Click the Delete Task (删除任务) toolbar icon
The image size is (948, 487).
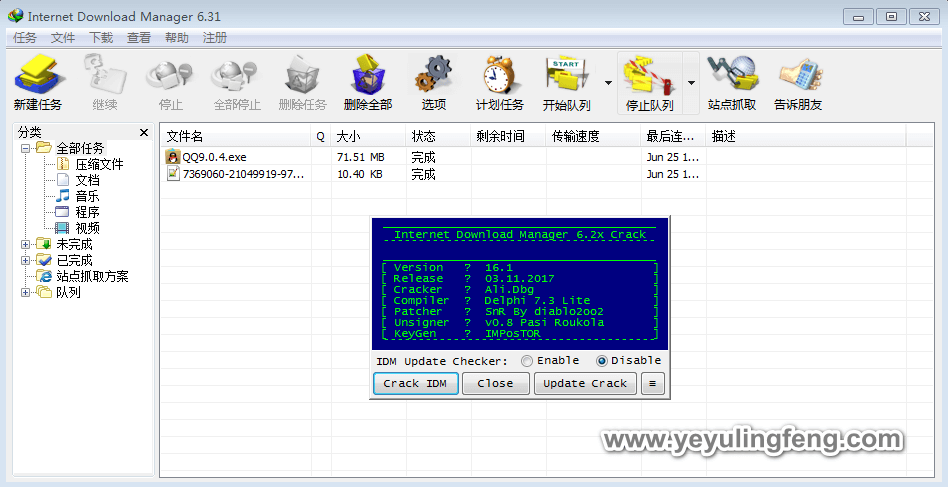[302, 75]
